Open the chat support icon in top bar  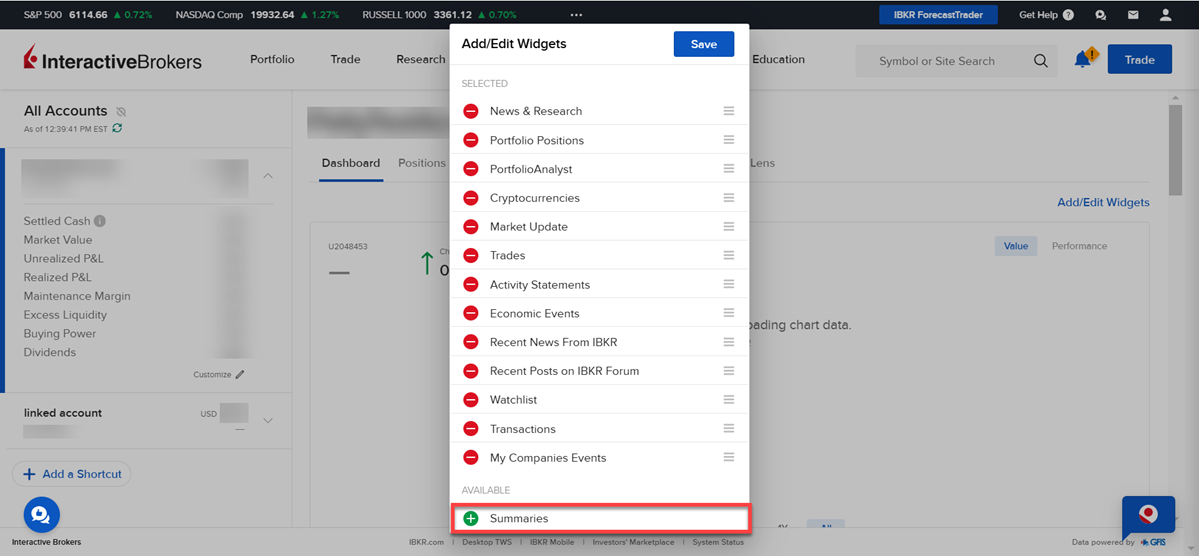point(1100,15)
